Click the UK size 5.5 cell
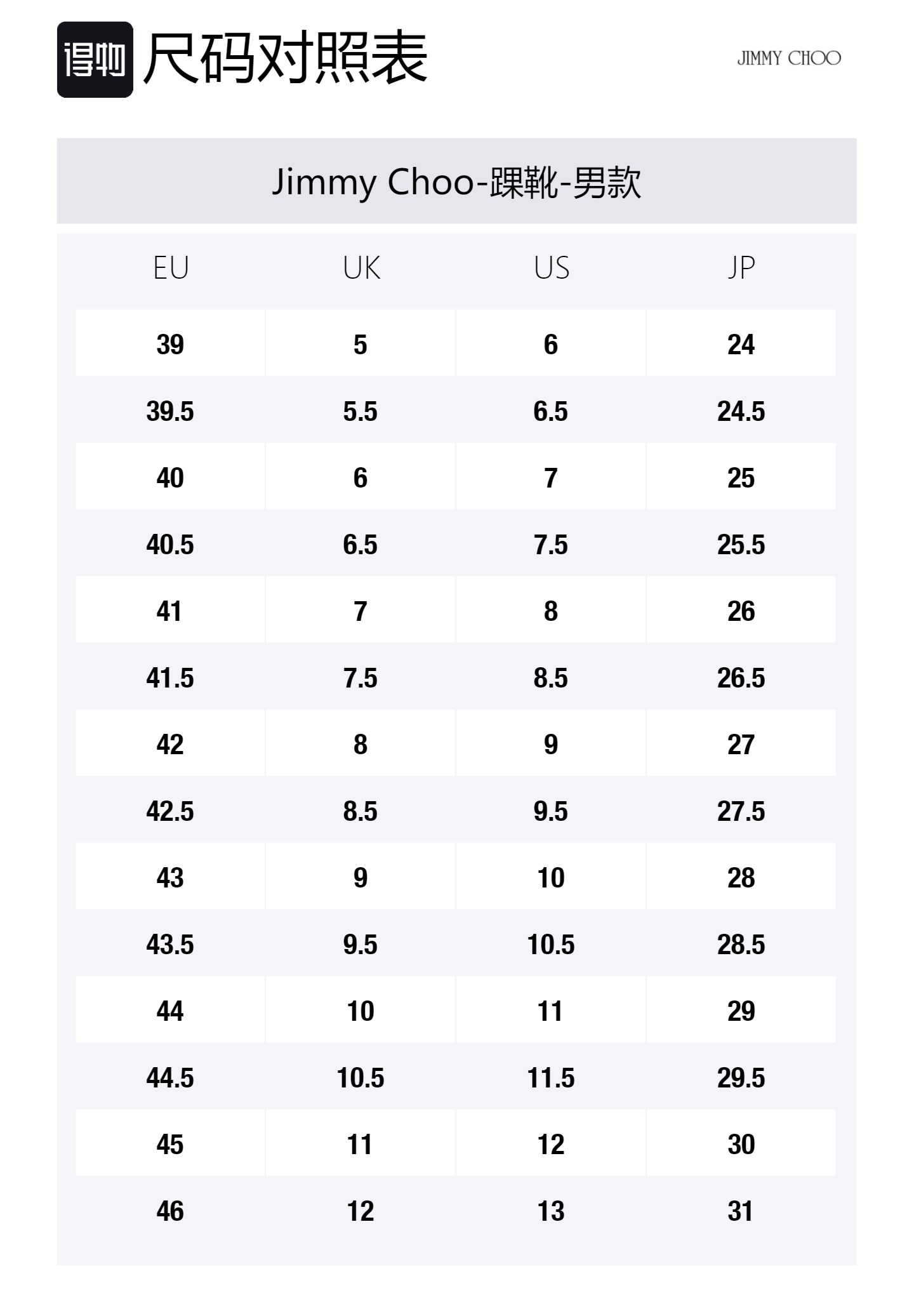914x1316 pixels. pyautogui.click(x=361, y=411)
